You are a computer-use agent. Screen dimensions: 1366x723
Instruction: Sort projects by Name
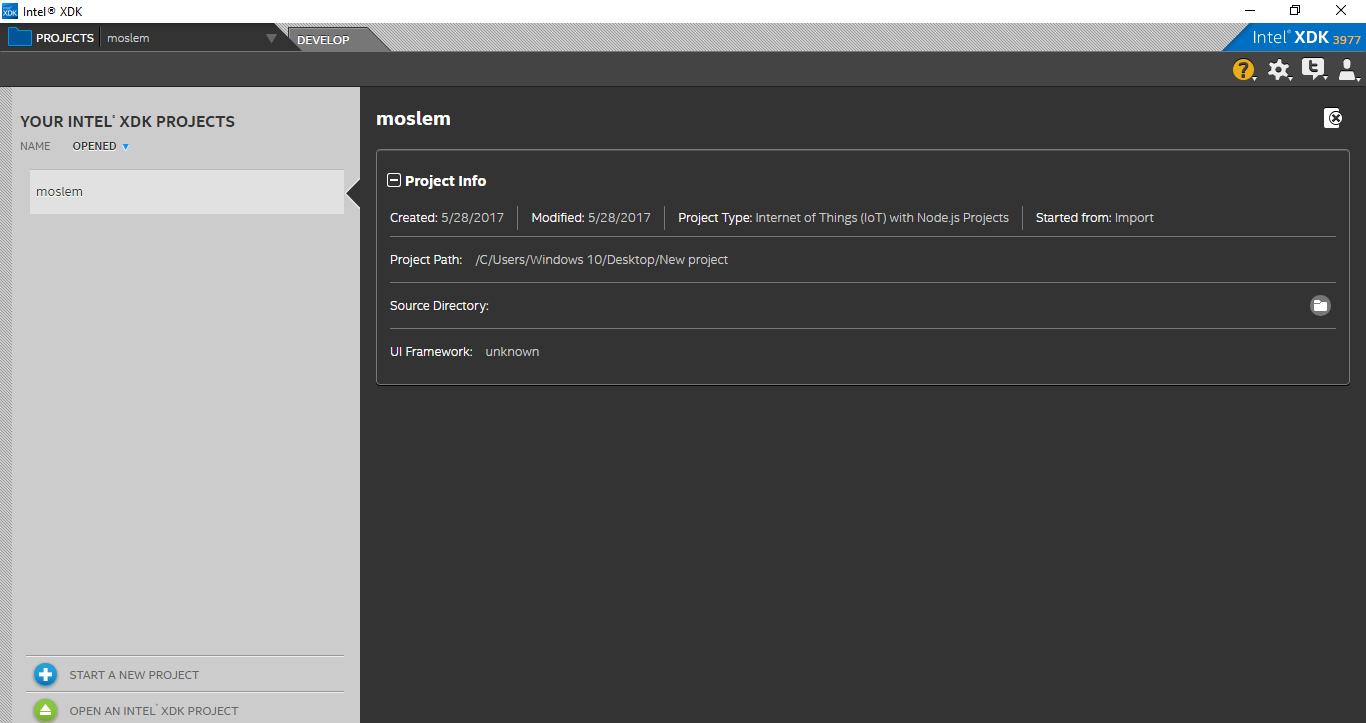pos(35,146)
